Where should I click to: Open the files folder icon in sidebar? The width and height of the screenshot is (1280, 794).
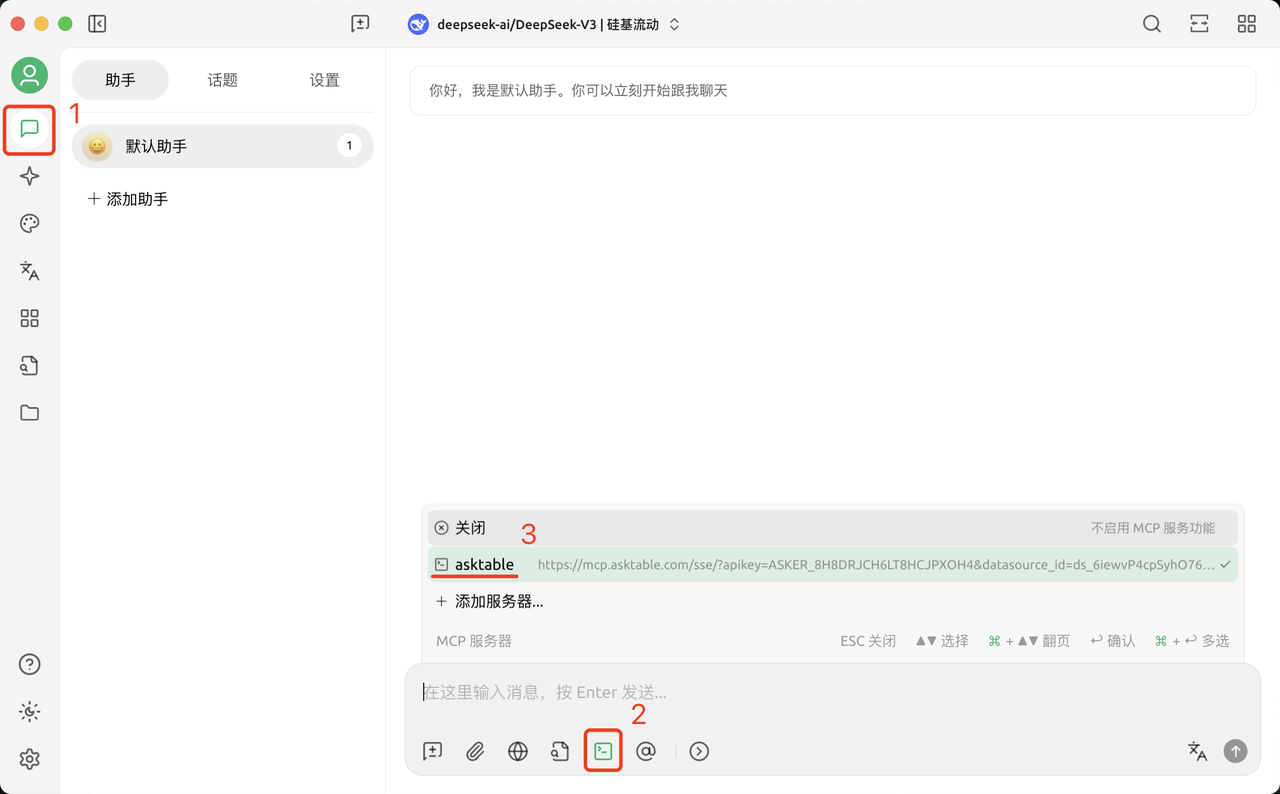click(x=29, y=413)
